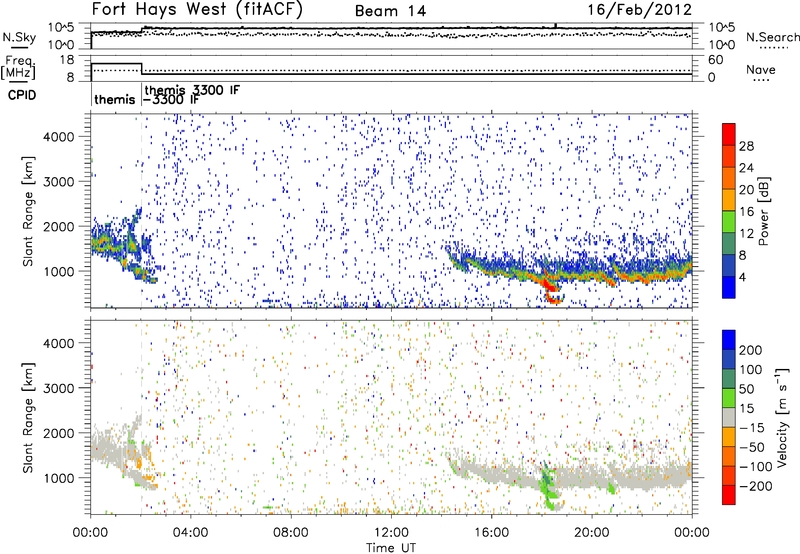Click the '200' tick on Velocity colorbar
Image resolution: width=800 pixels, height=554 pixels.
[750, 350]
